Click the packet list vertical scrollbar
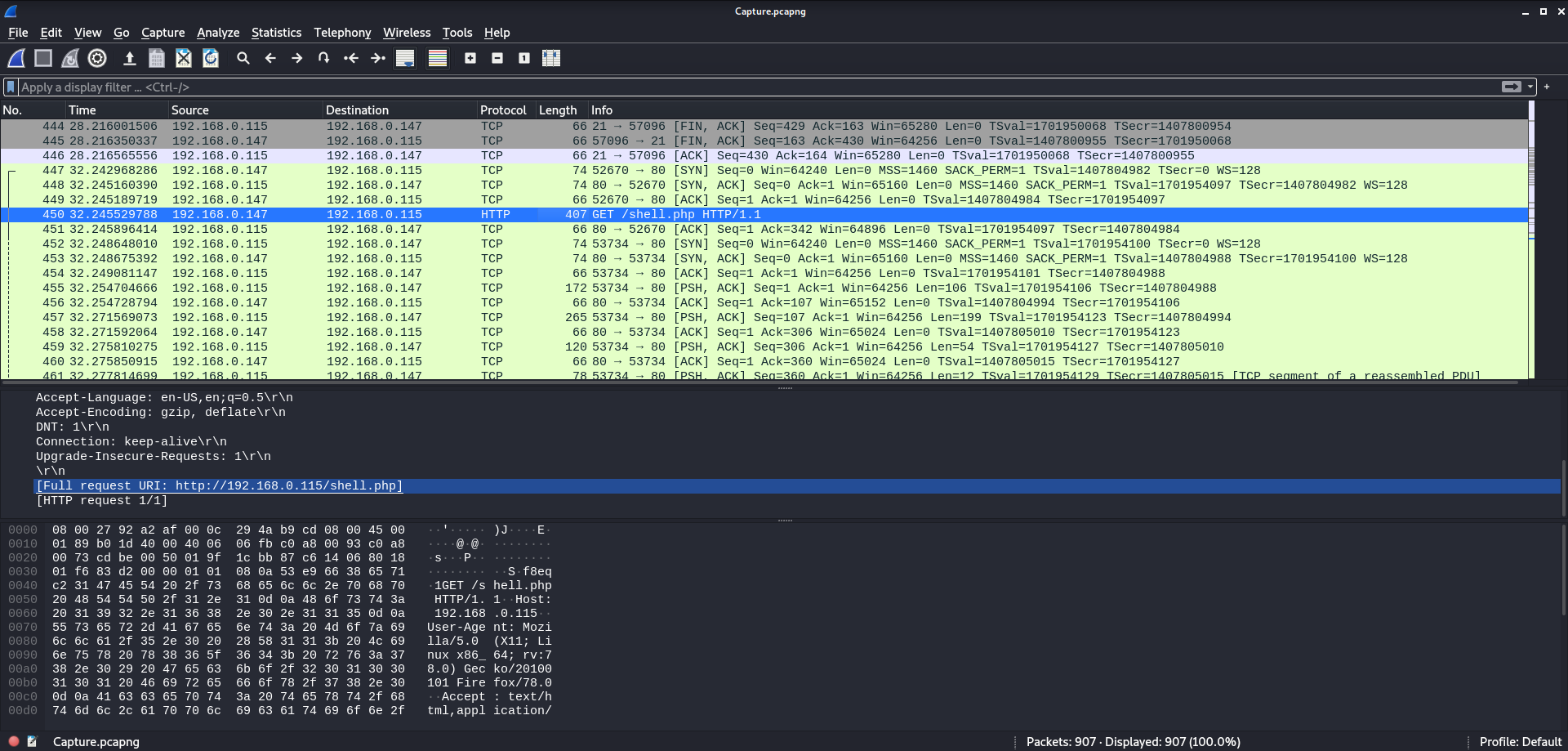The width and height of the screenshot is (1568, 751). pyautogui.click(x=1531, y=240)
